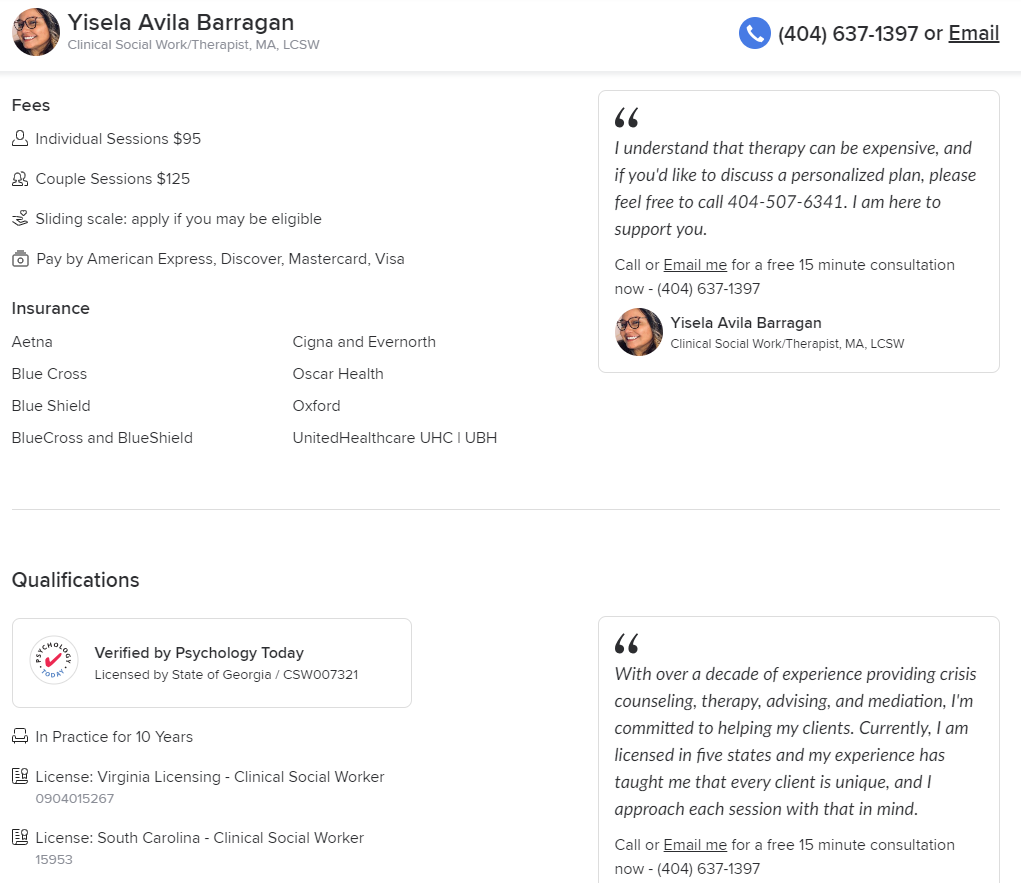
Task: Select the Yisela Avila Barragan header name
Action: click(181, 22)
